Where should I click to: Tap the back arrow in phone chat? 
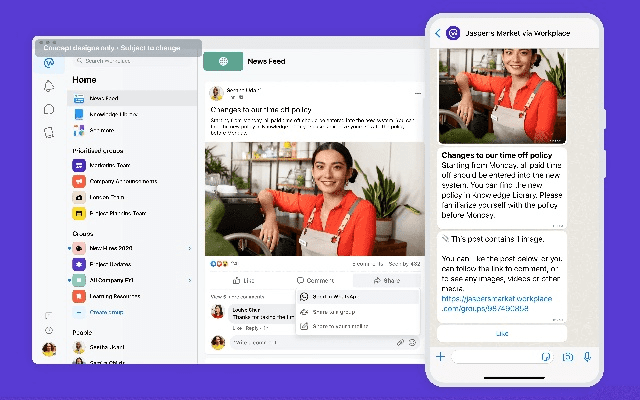pyautogui.click(x=437, y=33)
